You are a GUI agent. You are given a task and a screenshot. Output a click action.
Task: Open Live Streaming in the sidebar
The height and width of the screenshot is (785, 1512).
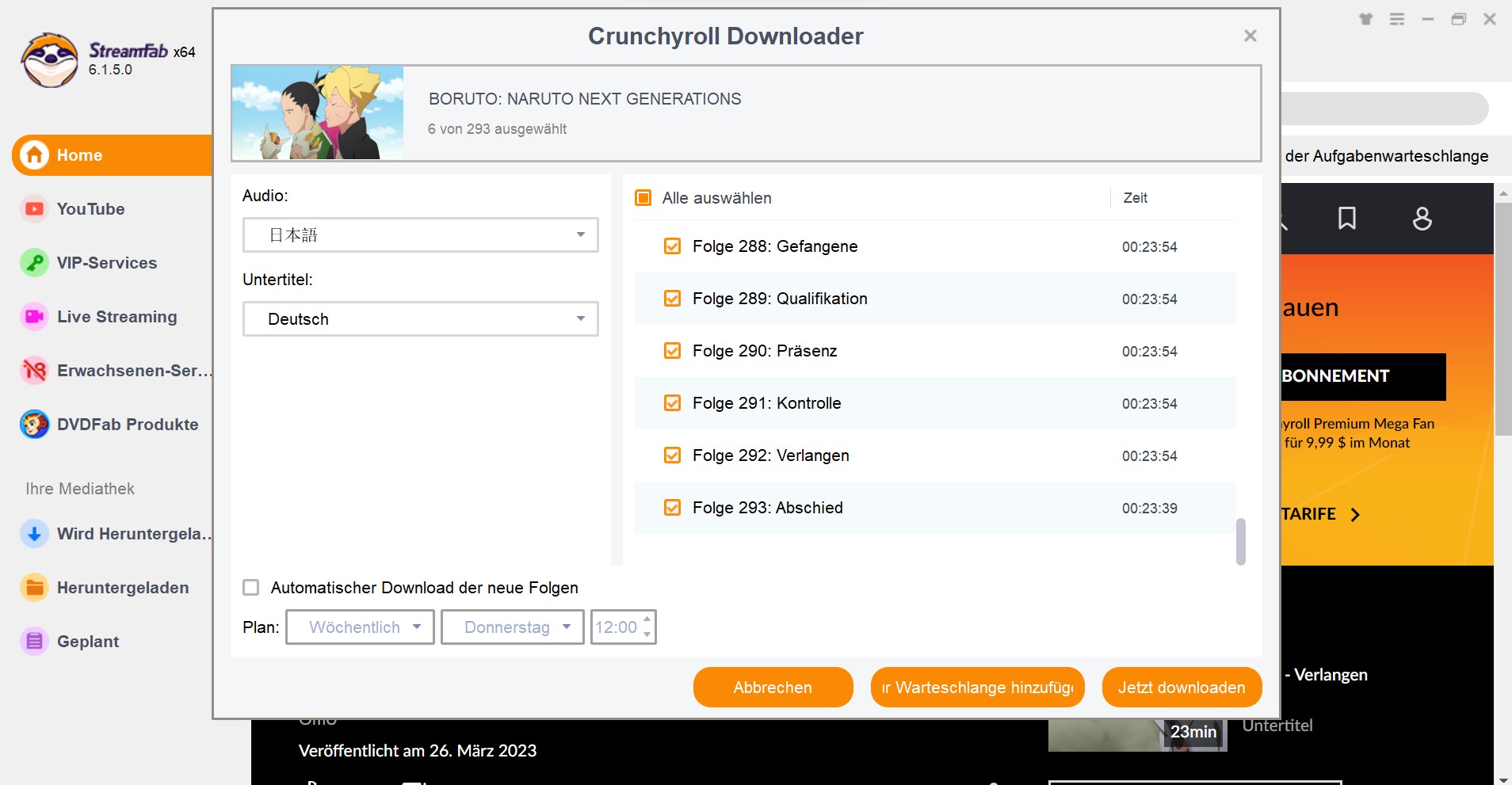117,317
